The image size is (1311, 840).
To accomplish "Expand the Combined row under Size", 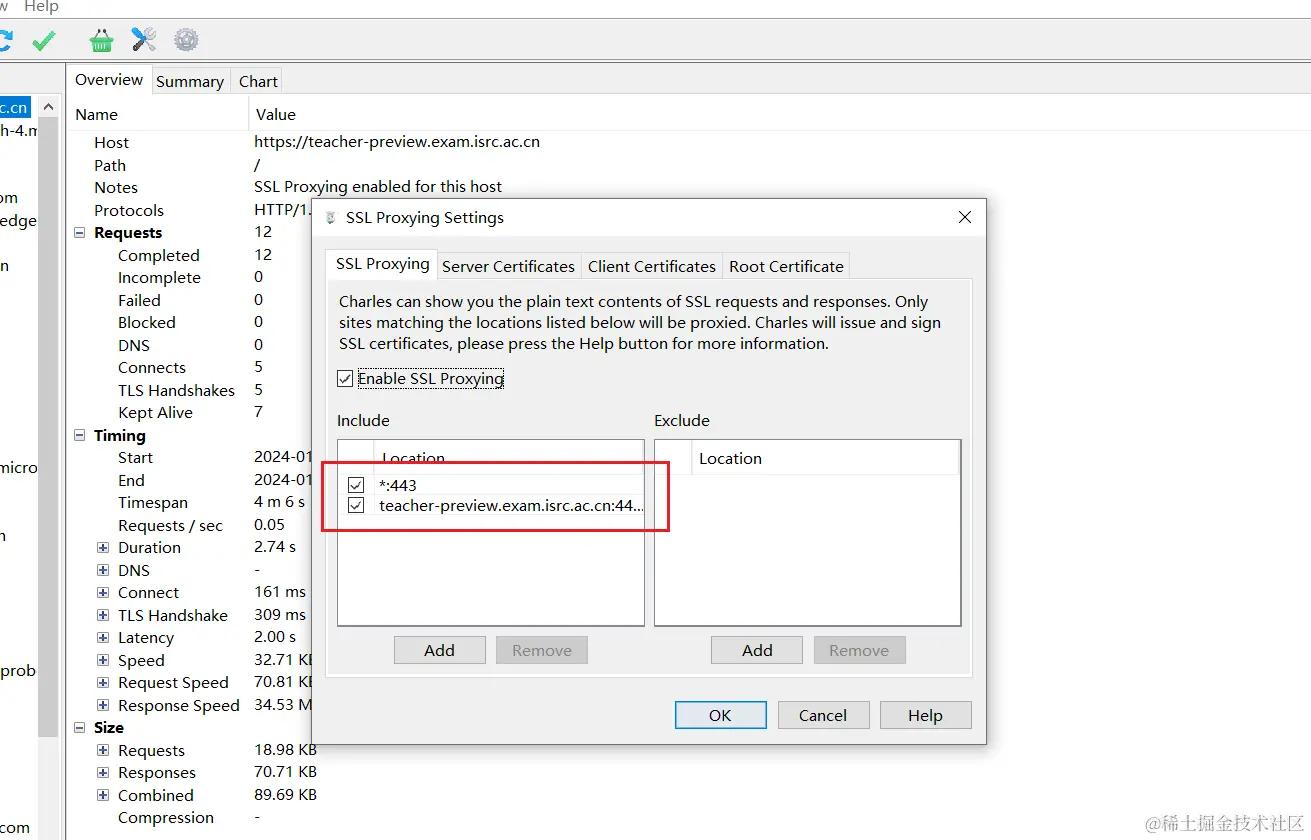I will 103,796.
